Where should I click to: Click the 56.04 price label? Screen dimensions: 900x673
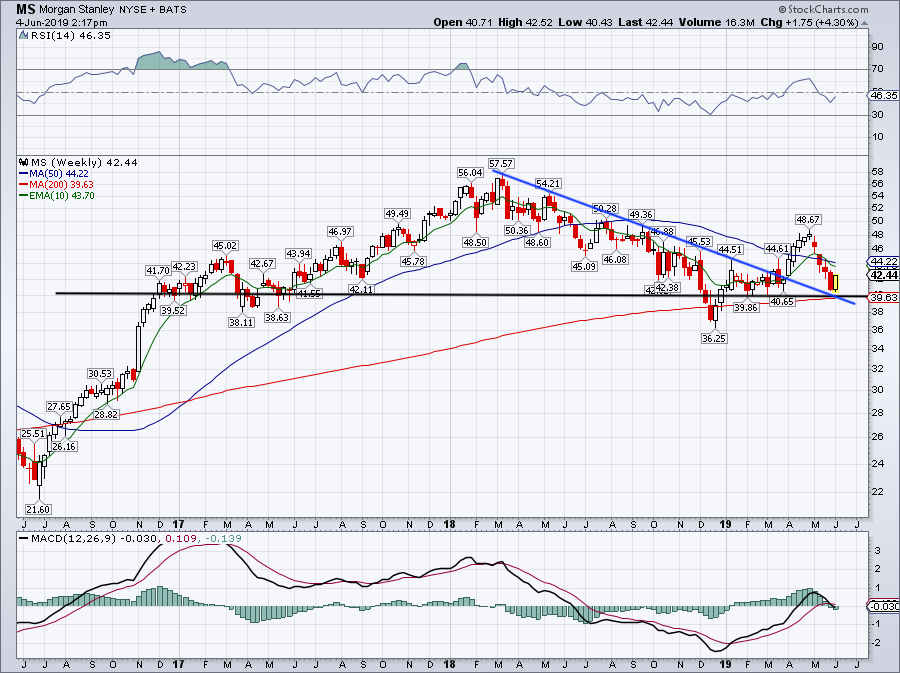[x=470, y=172]
